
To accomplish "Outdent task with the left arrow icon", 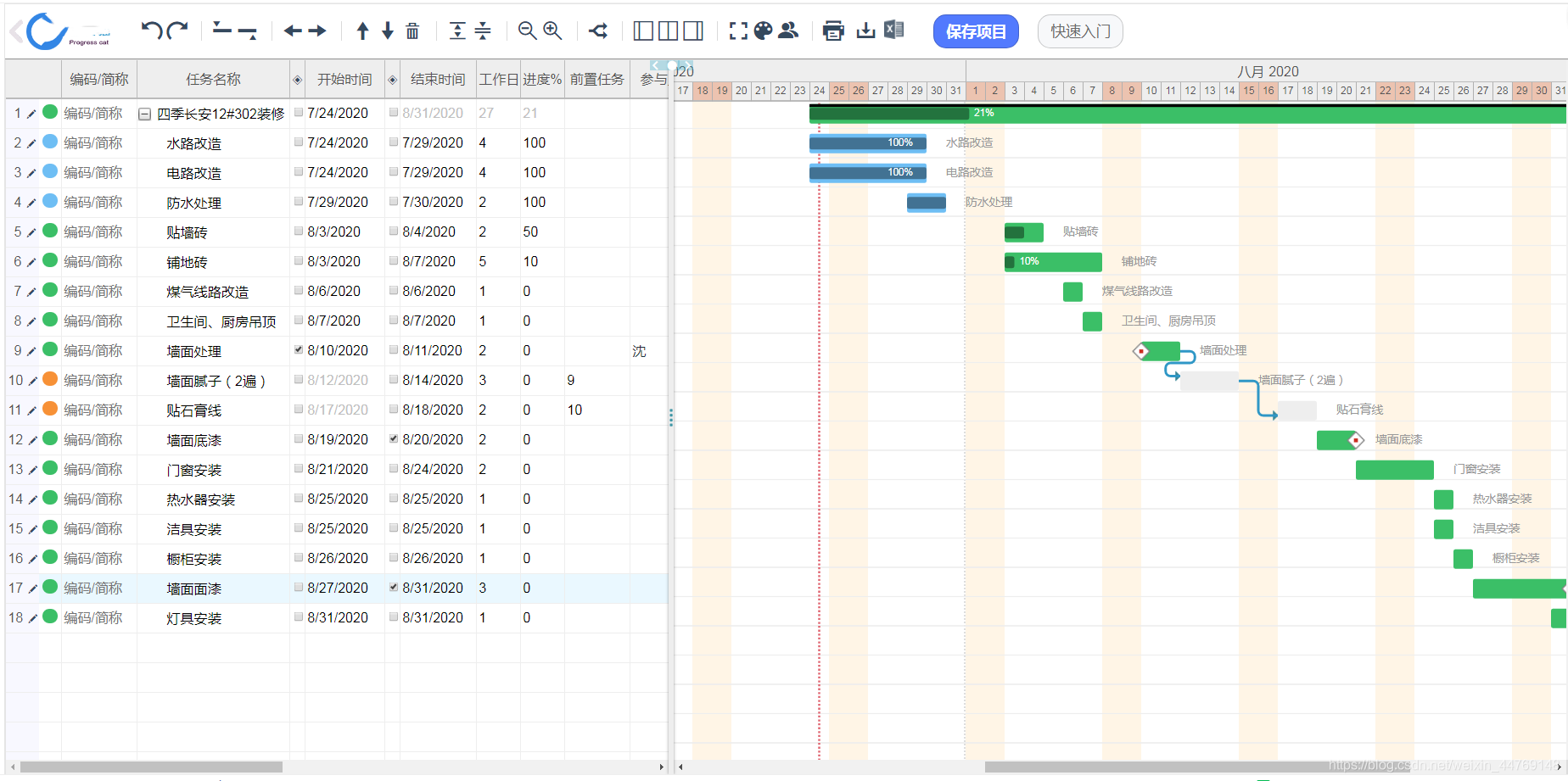I will point(293,31).
